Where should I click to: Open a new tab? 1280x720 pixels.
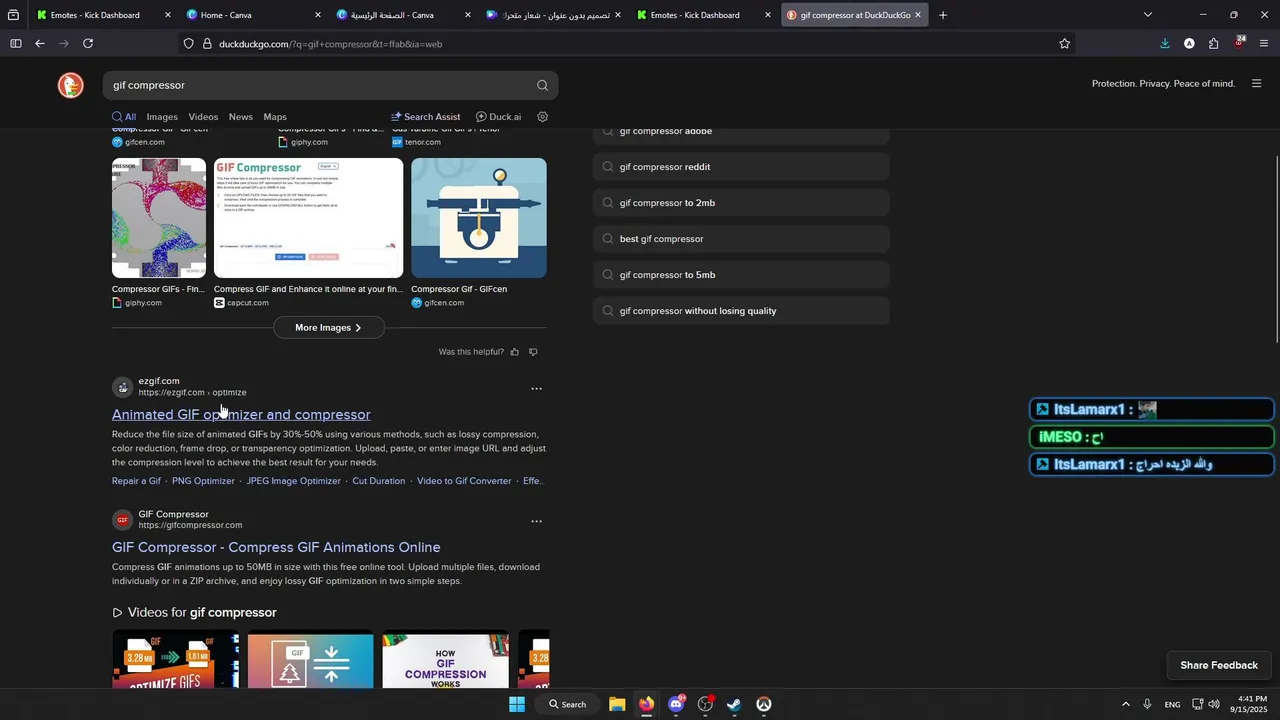pos(943,15)
